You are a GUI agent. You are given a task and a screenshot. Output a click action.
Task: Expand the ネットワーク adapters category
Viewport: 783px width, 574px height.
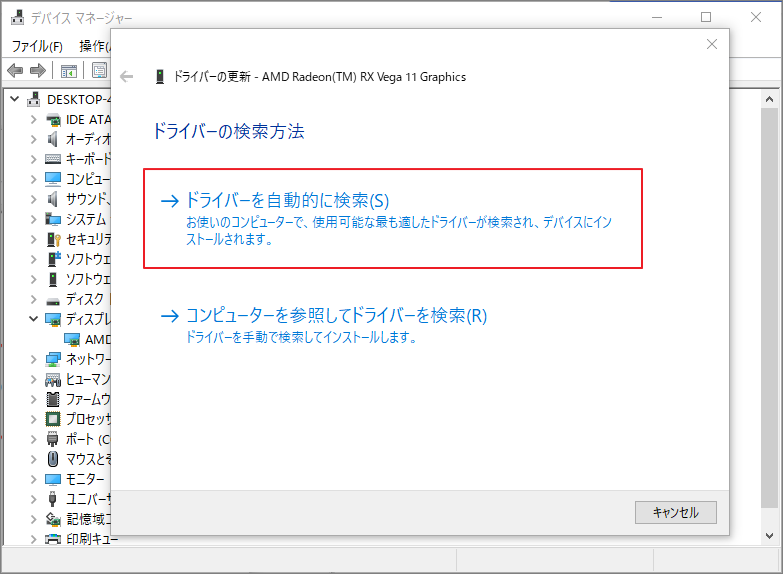pos(33,359)
